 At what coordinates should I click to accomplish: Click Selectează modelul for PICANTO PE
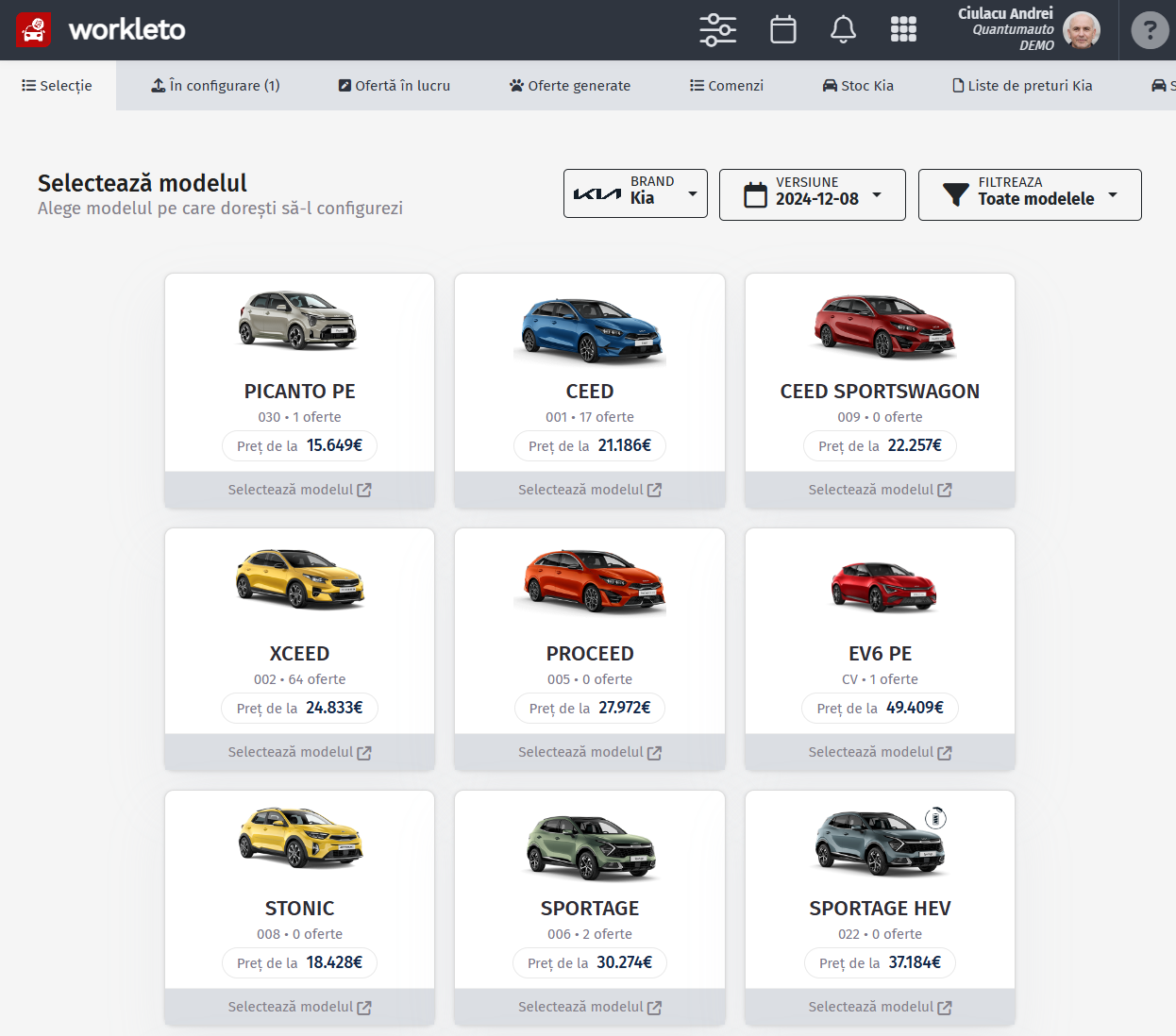point(299,490)
